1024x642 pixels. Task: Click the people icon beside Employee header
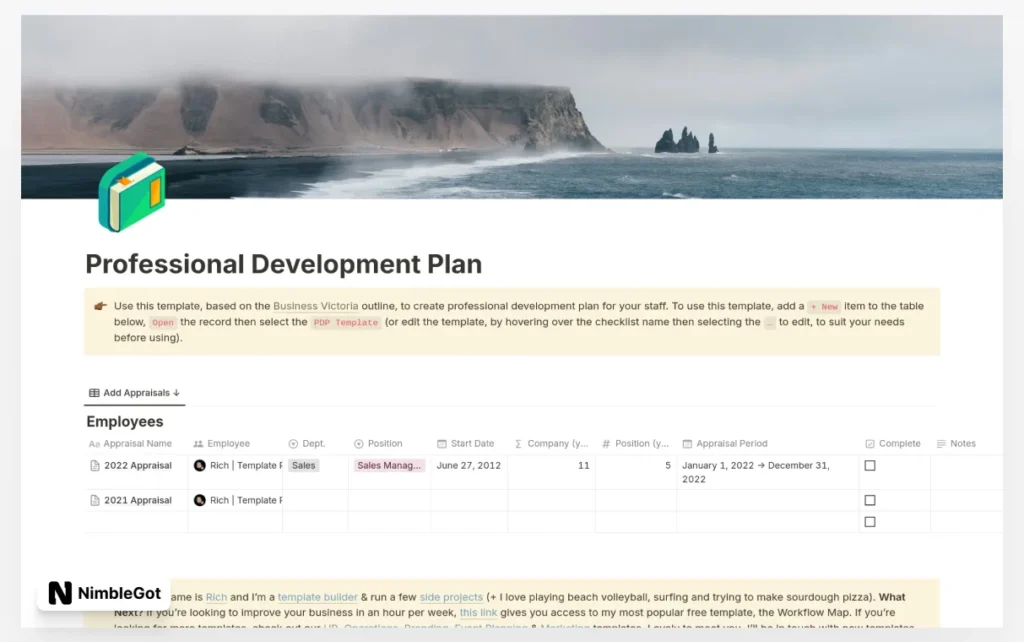198,443
